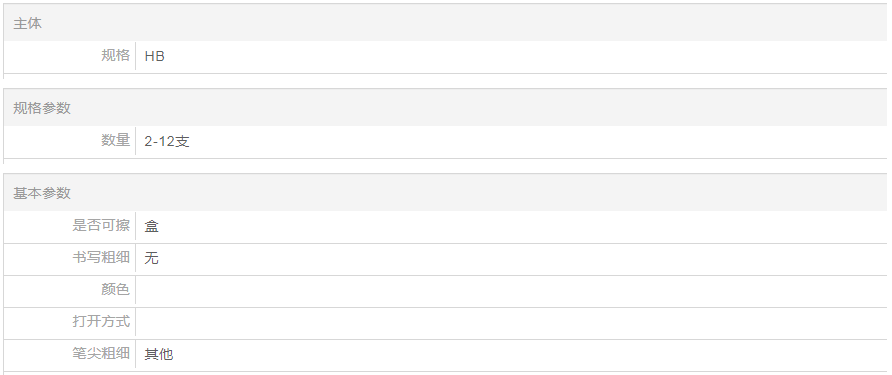This screenshot has height=375, width=892.
Task: Click the 盒 value text
Action: 151,226
